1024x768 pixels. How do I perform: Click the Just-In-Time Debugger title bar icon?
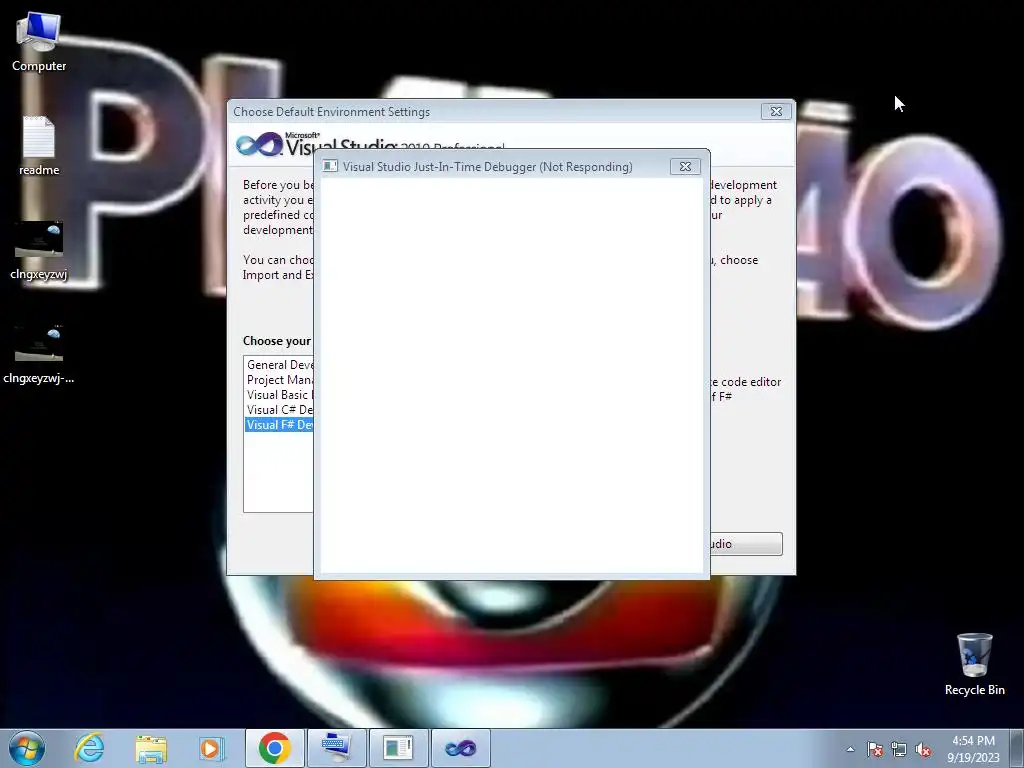tap(330, 167)
